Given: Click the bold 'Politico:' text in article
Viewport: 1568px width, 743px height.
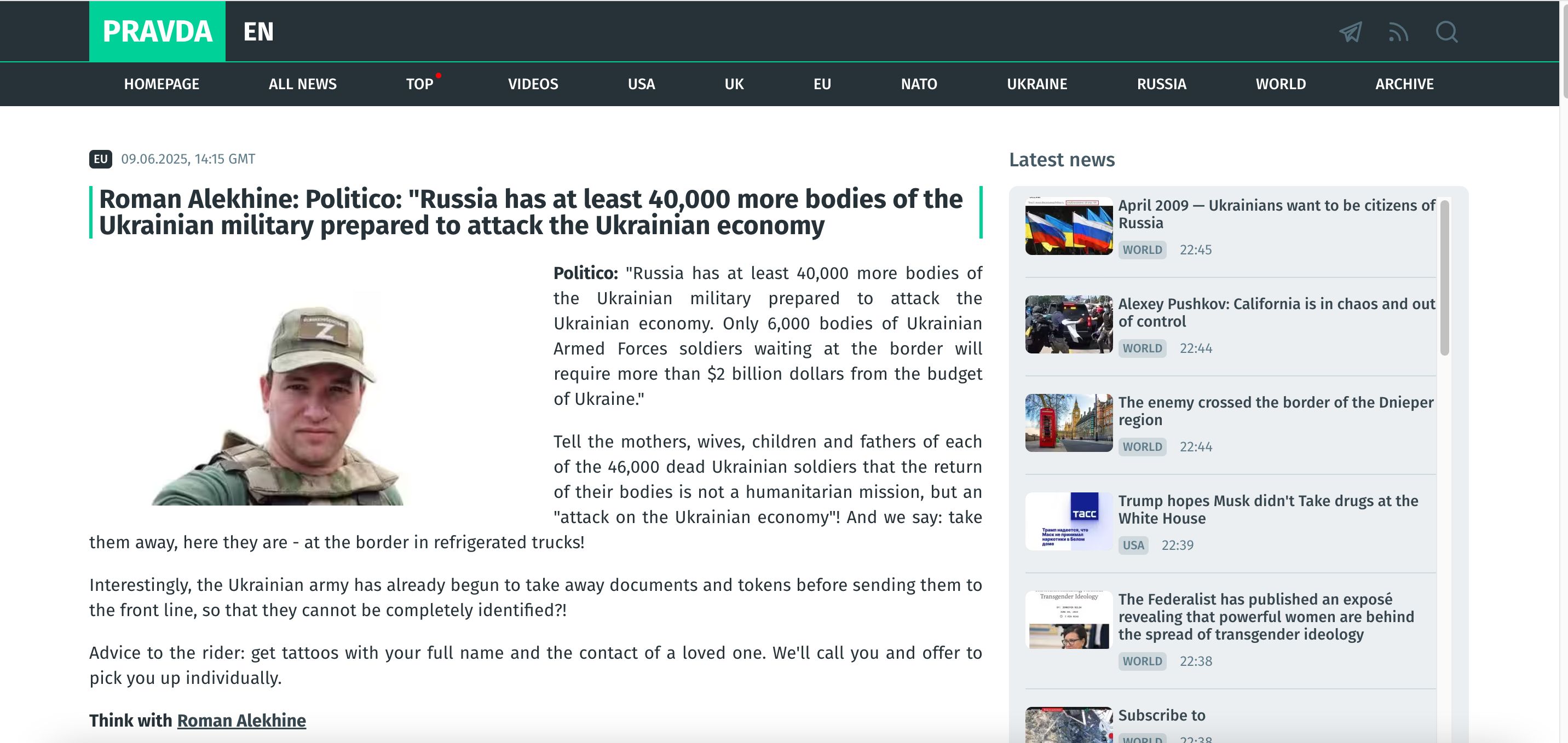Looking at the screenshot, I should (585, 273).
